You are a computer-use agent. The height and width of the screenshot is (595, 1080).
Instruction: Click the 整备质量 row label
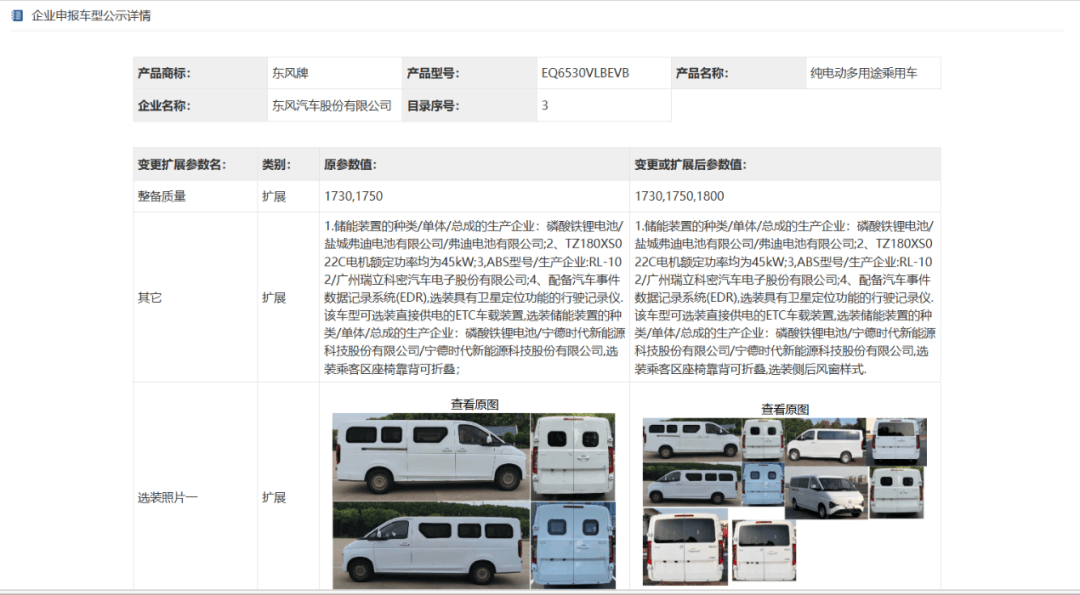(162, 196)
